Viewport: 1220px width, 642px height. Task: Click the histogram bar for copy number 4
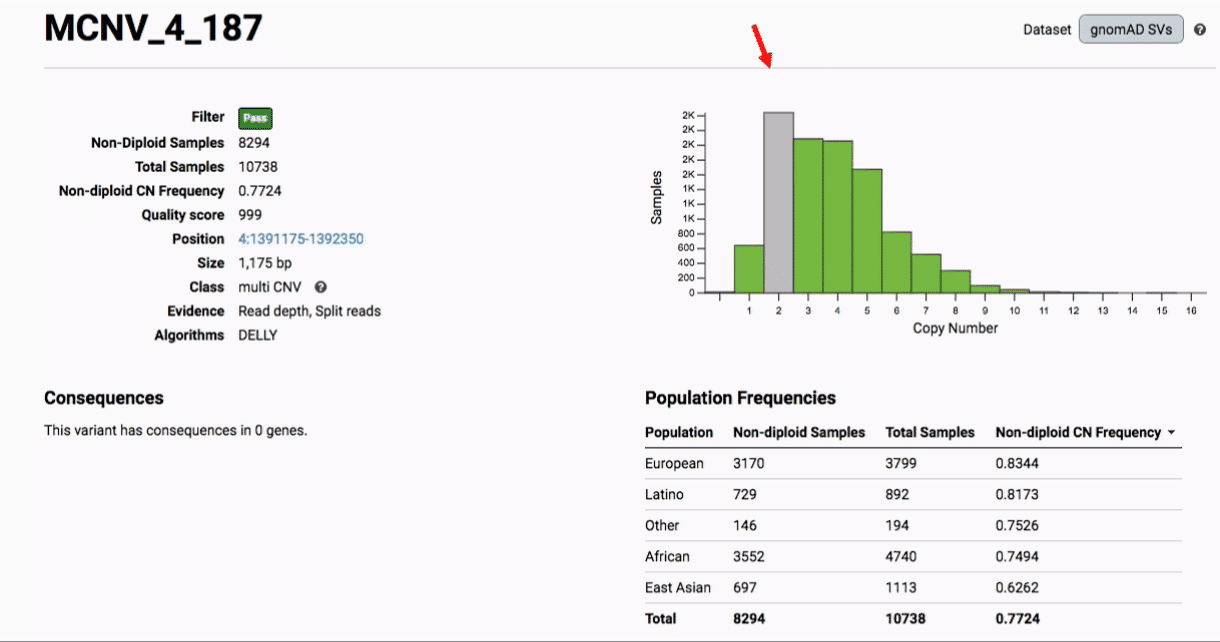(838, 217)
